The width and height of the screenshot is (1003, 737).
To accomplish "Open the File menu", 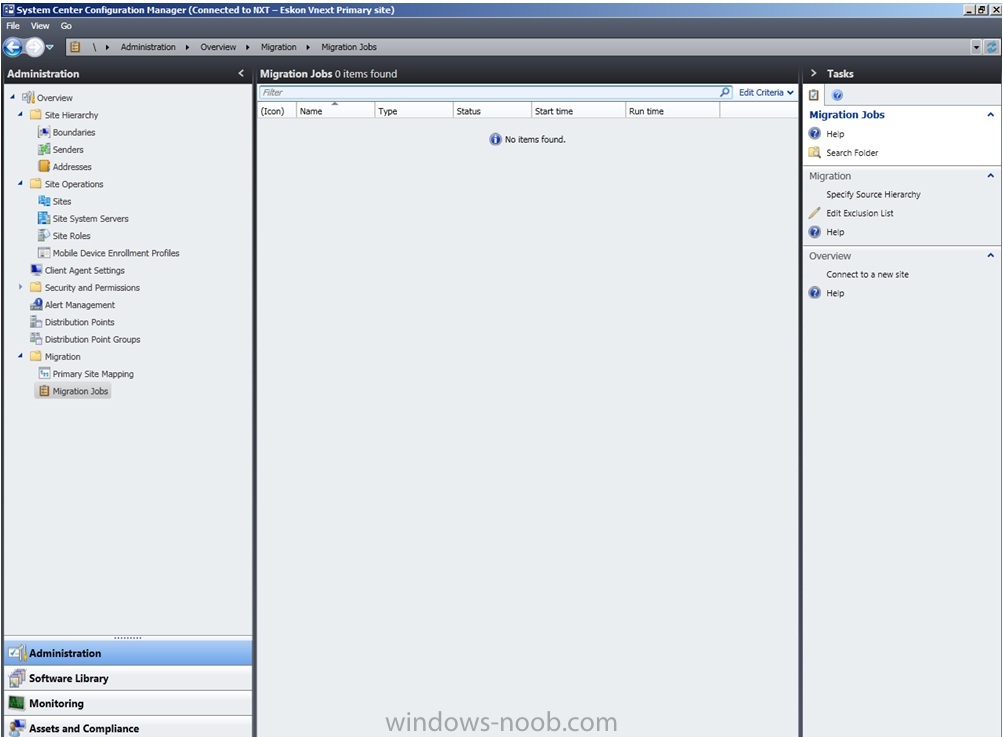I will coord(13,26).
